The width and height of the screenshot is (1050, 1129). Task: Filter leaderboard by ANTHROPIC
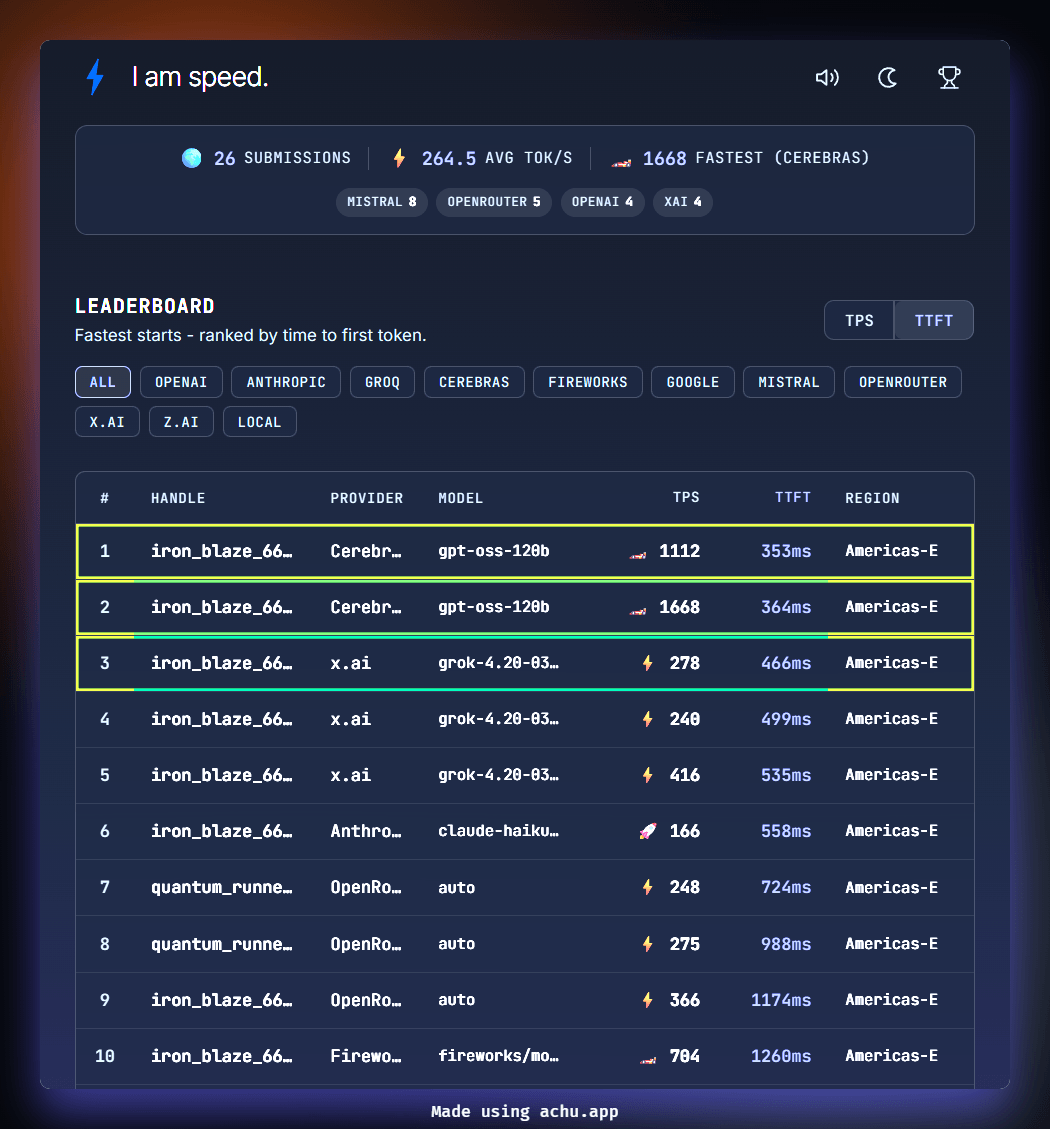click(x=286, y=382)
